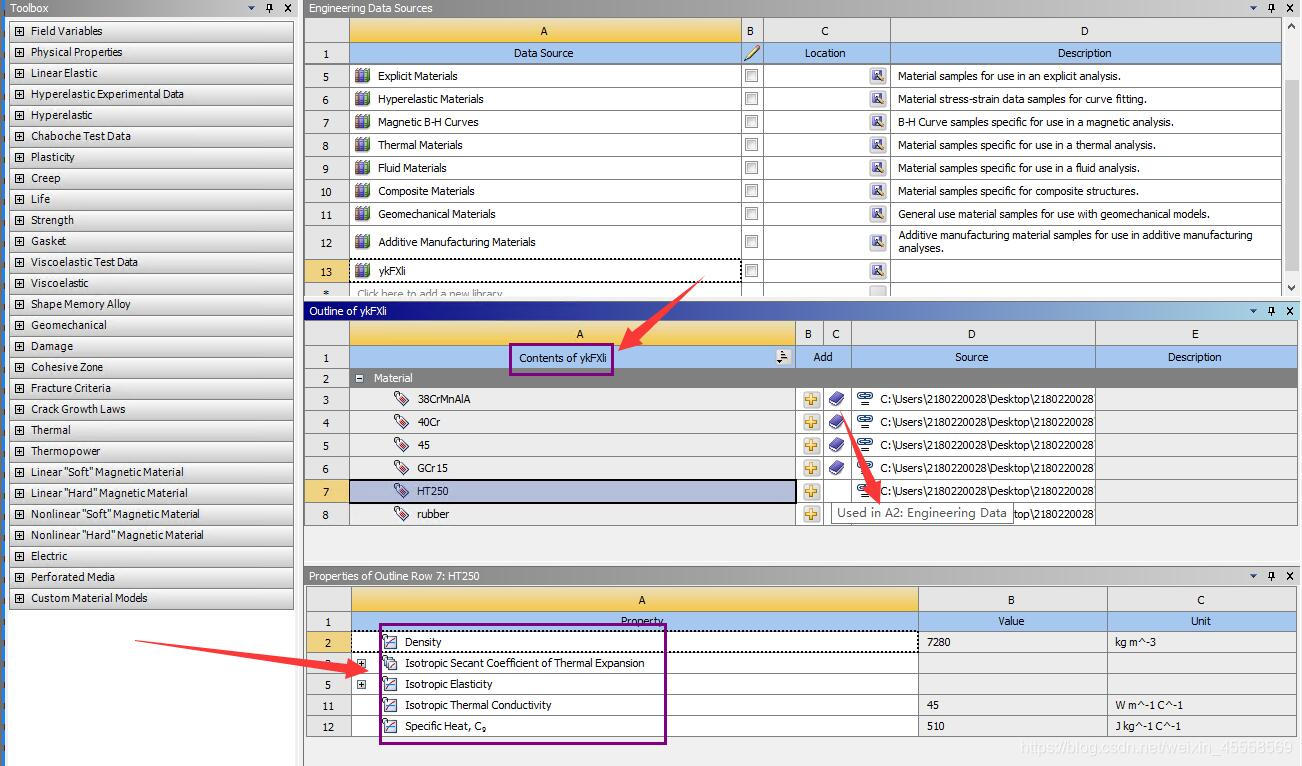The image size is (1302, 766).
Task: Check edit box for Explicit Materials
Action: pyautogui.click(x=751, y=75)
